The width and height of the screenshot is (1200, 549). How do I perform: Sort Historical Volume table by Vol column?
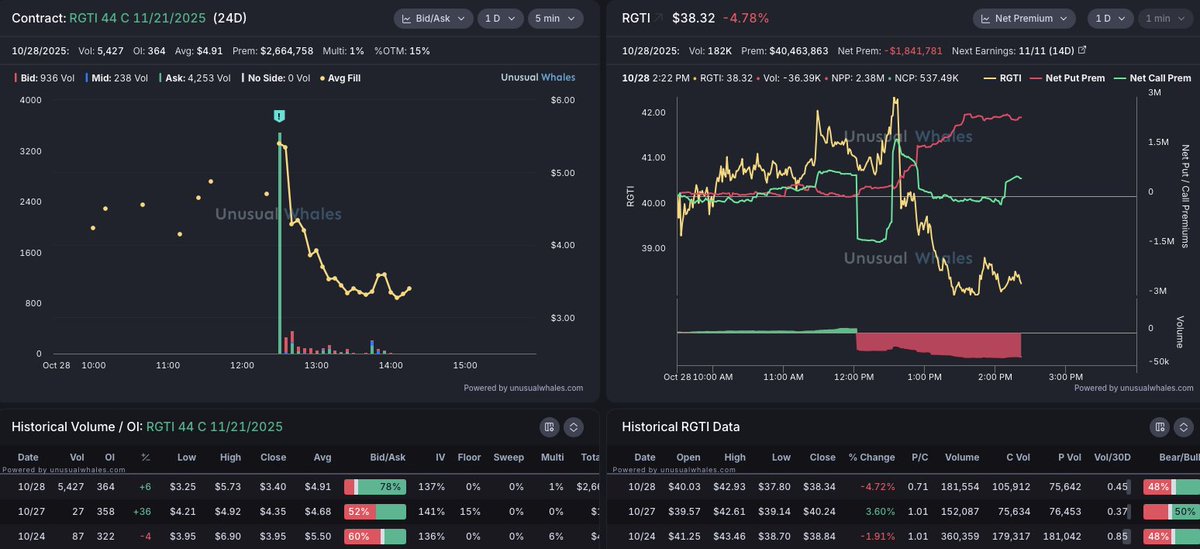pos(77,457)
